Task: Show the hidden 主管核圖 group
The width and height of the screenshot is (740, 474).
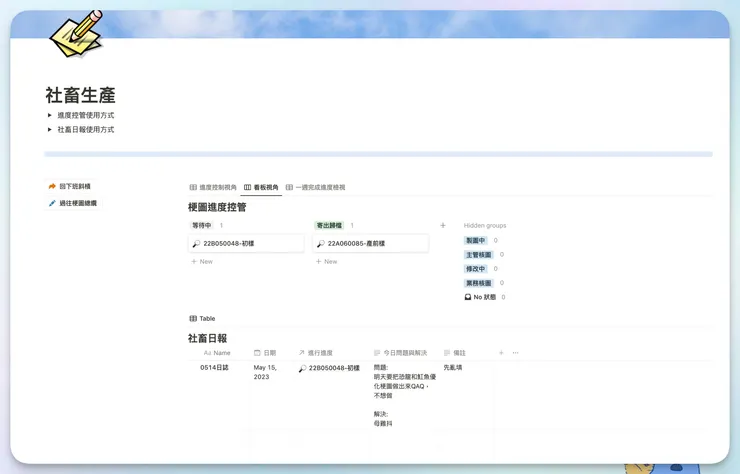Action: click(479, 254)
